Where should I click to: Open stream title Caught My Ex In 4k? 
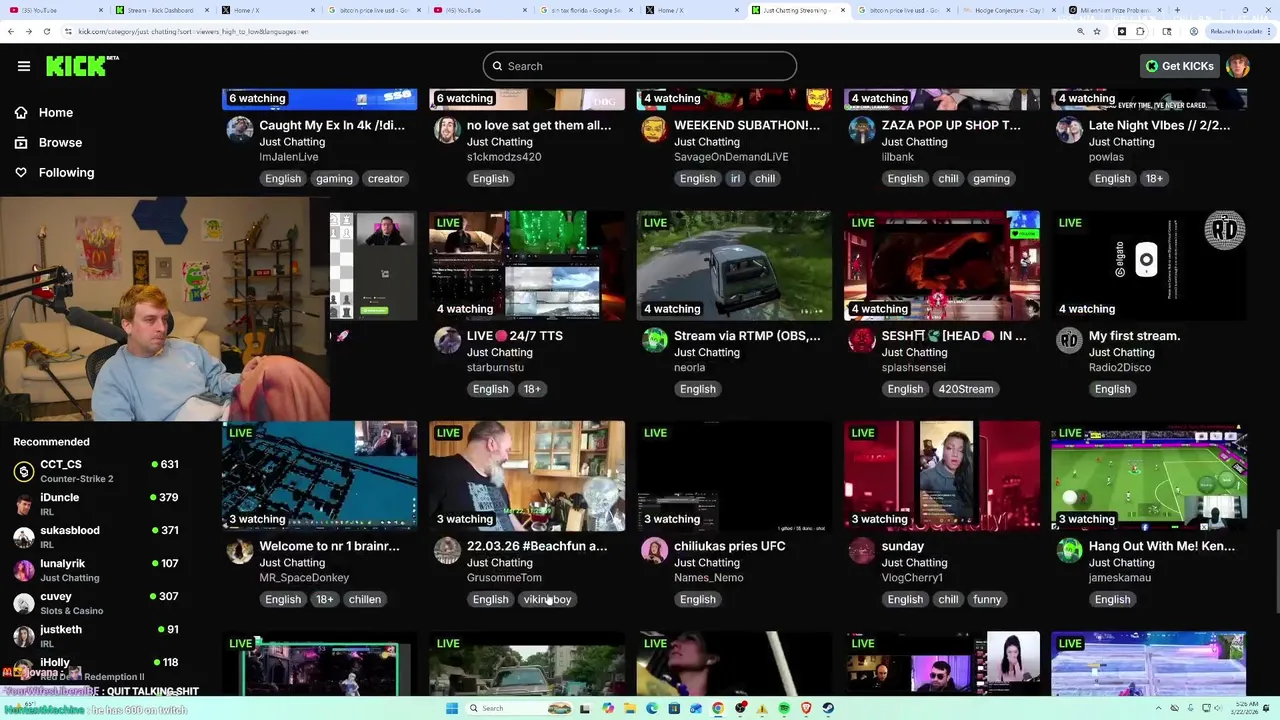tap(332, 125)
